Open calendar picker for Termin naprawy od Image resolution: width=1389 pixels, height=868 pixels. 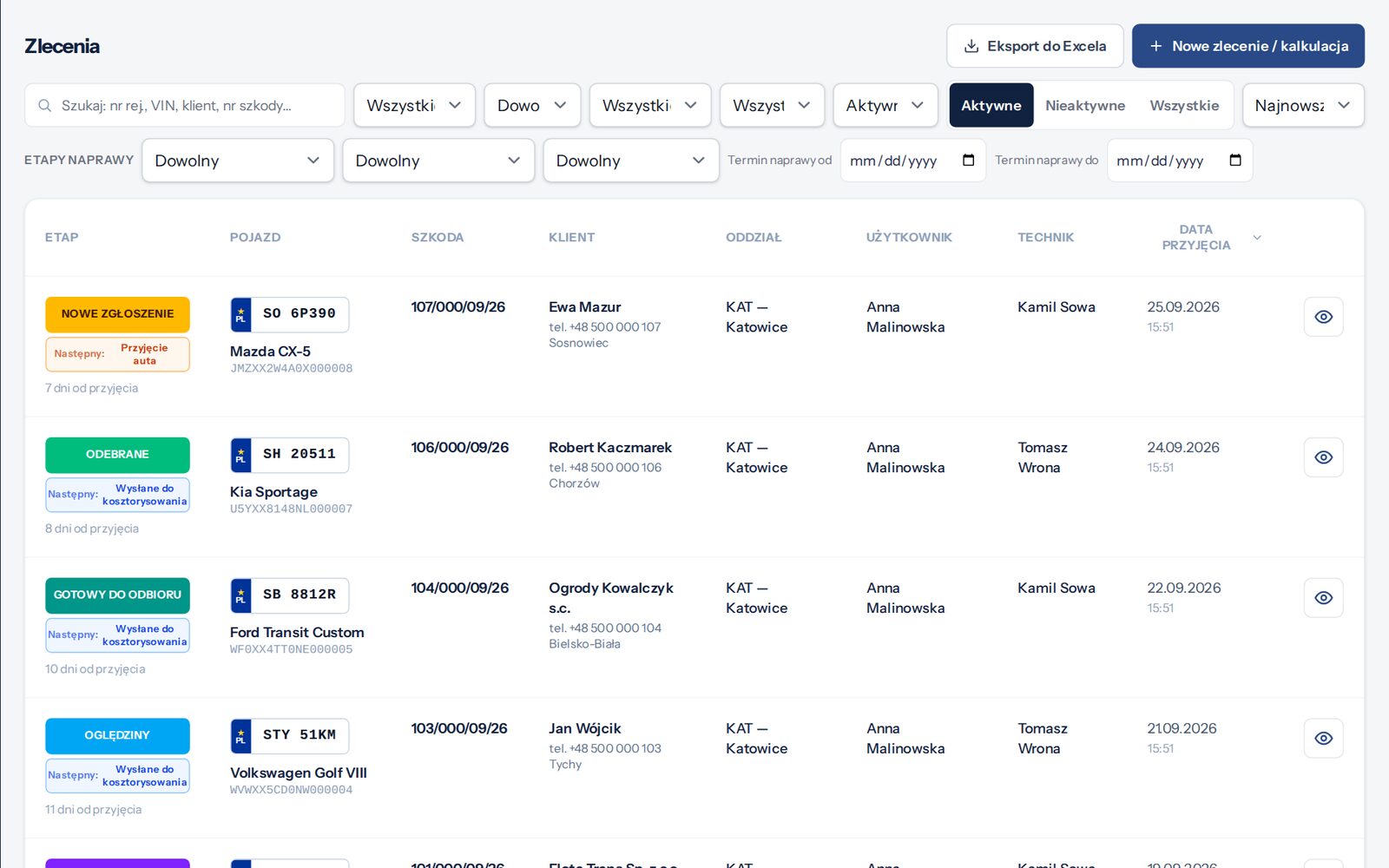969,160
